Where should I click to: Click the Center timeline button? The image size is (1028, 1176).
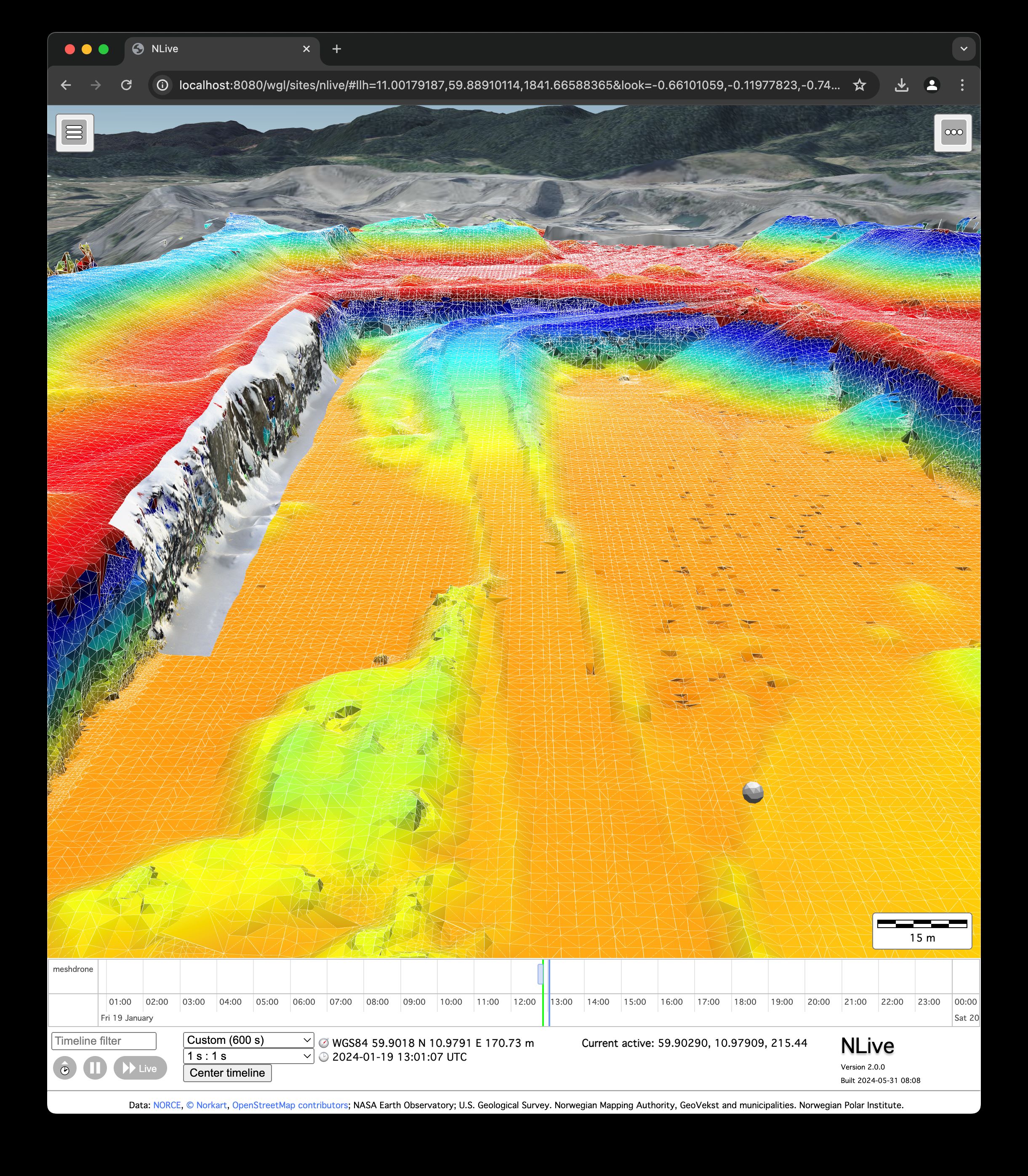(x=227, y=1073)
